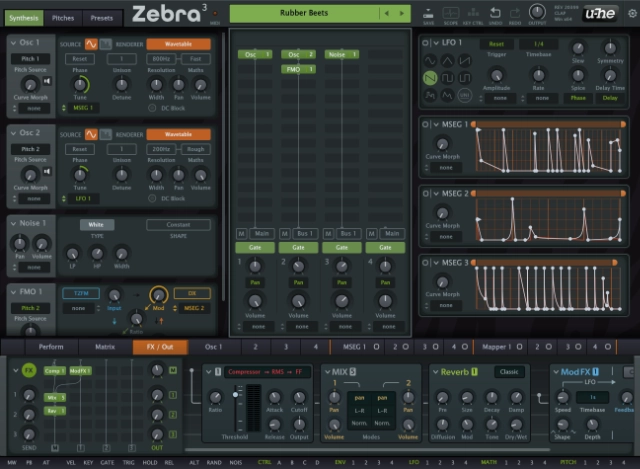Open the 1/4 Timebase dropdown in LFO 1
Viewport: 640px width, 469px height.
pos(538,44)
